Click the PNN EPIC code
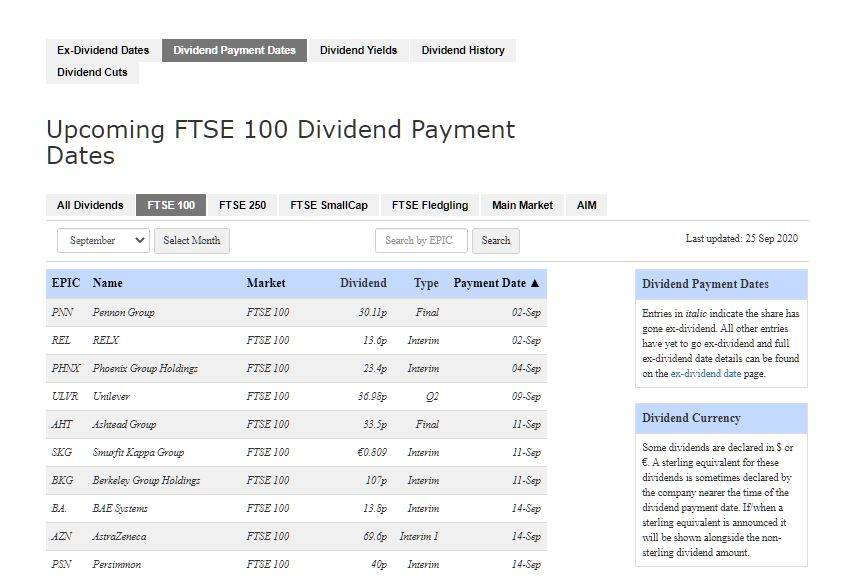Image resolution: width=857 pixels, height=577 pixels. coord(62,313)
